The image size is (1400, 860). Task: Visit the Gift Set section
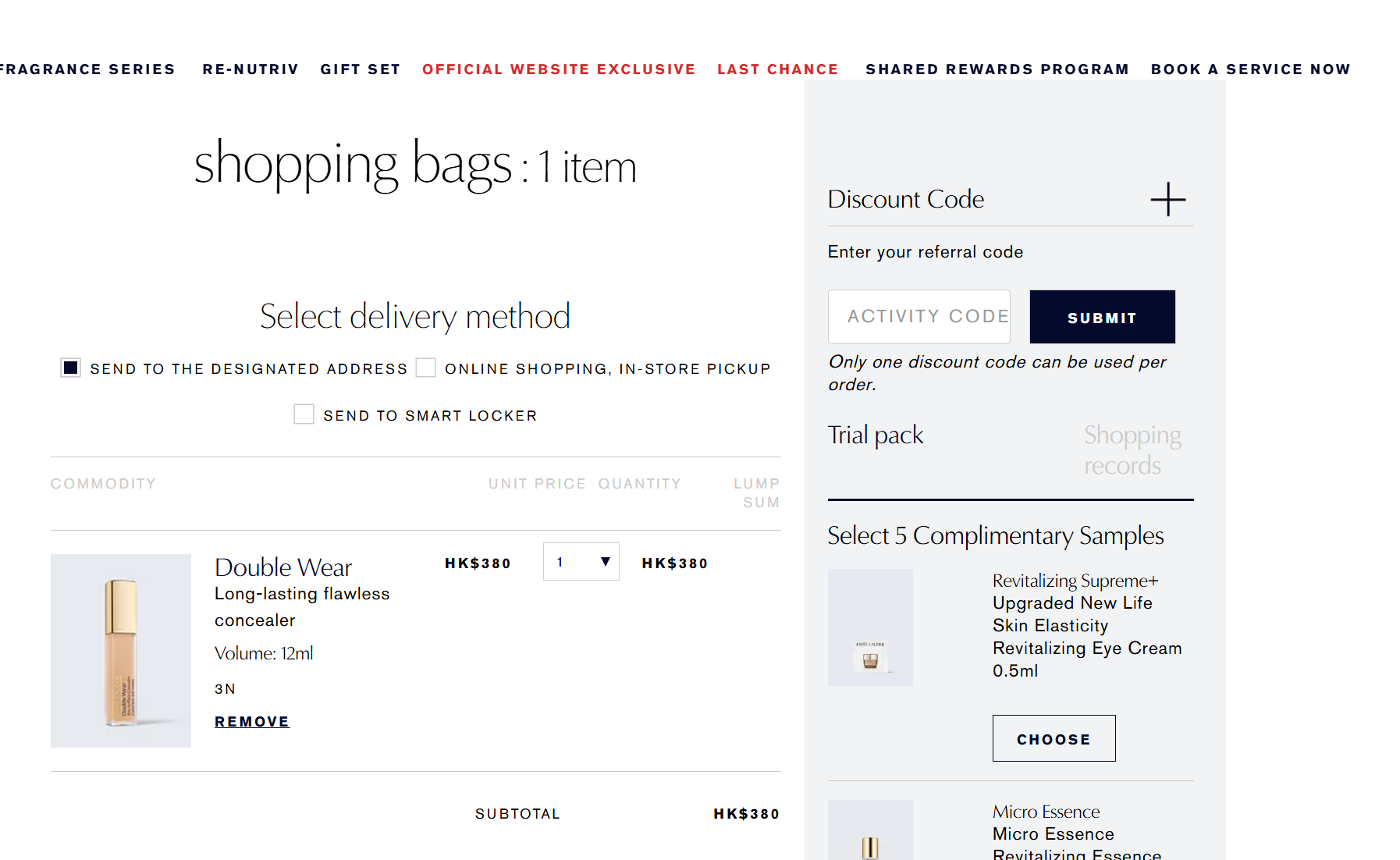[360, 69]
